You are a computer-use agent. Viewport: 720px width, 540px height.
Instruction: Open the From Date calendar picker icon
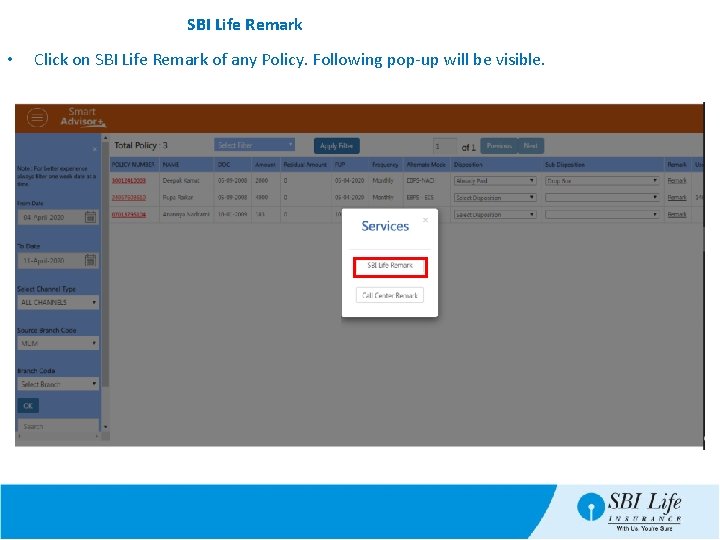coord(90,217)
